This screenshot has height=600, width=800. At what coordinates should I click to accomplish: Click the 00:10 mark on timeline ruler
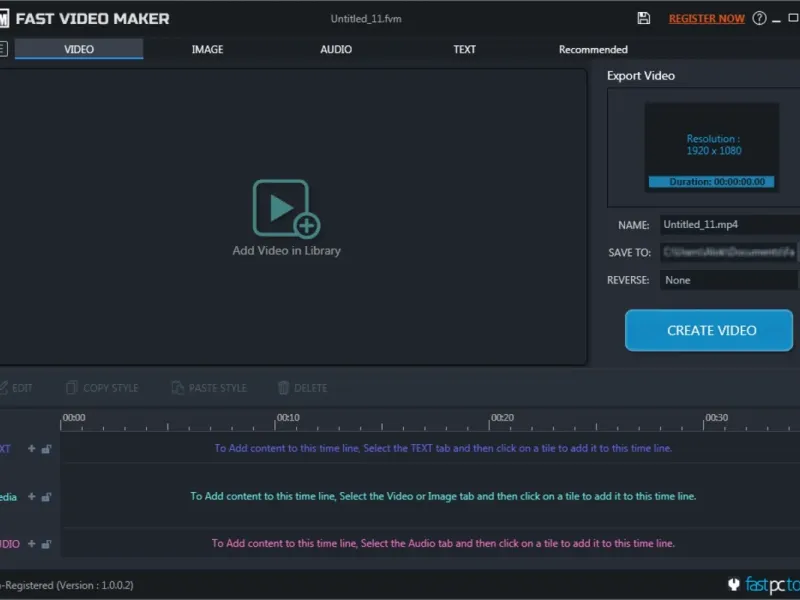(288, 417)
